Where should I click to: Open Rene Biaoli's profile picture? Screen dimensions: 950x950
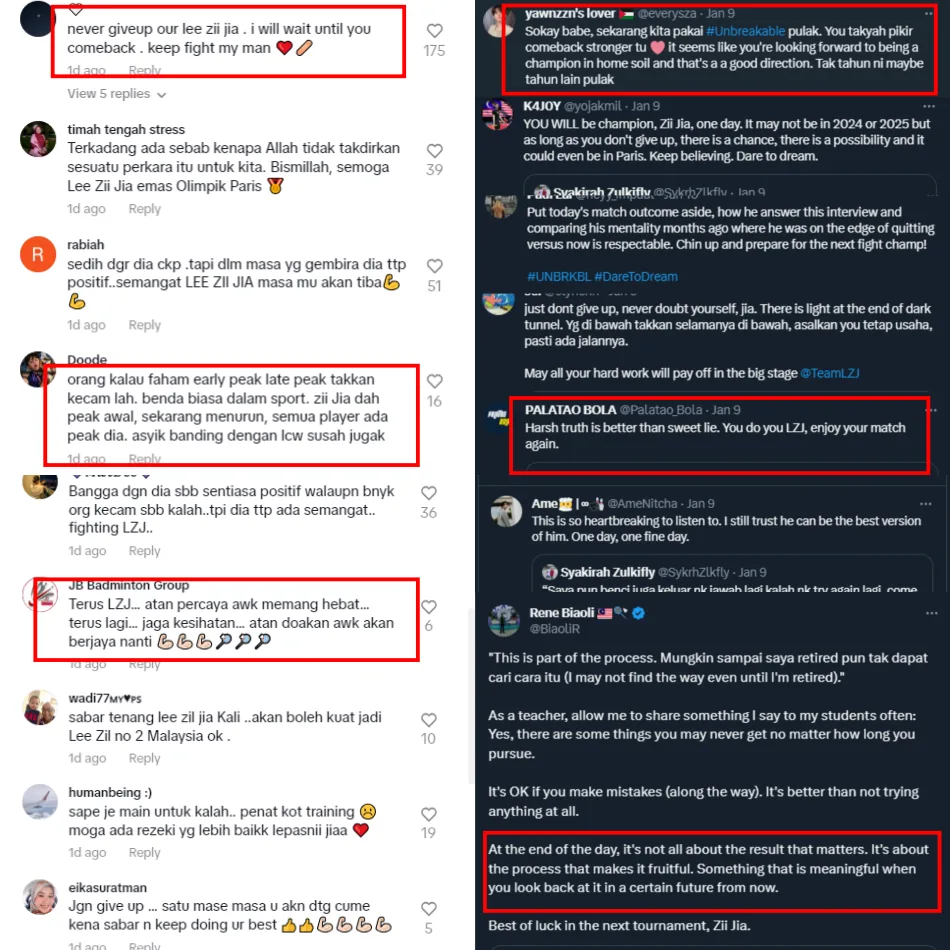point(504,620)
